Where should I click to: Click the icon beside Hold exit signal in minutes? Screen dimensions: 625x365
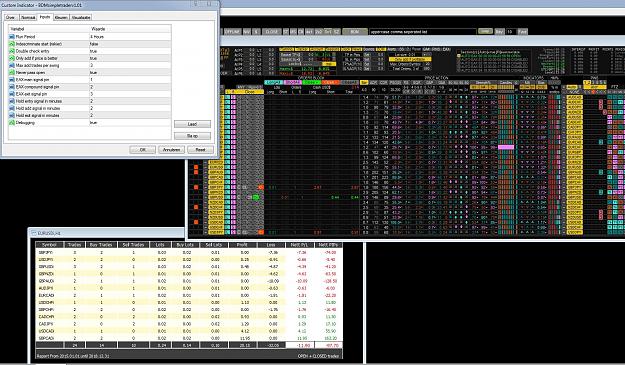12,116
